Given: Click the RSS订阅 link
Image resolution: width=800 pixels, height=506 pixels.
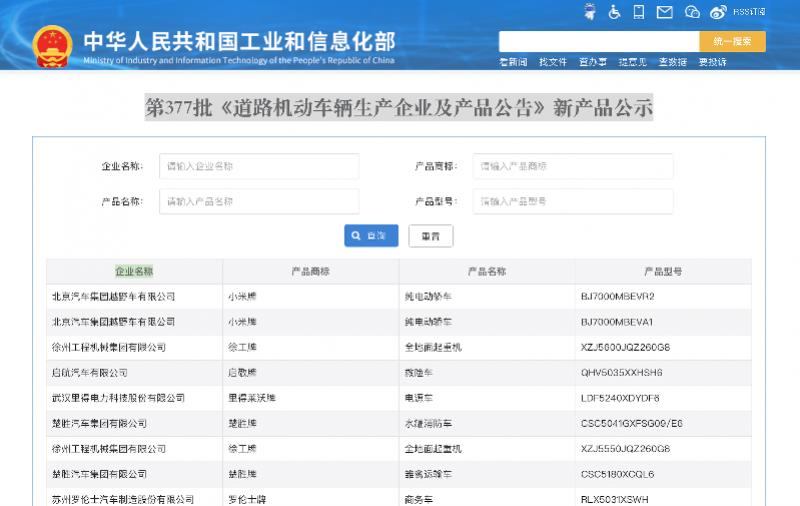Looking at the screenshot, I should click(x=749, y=12).
